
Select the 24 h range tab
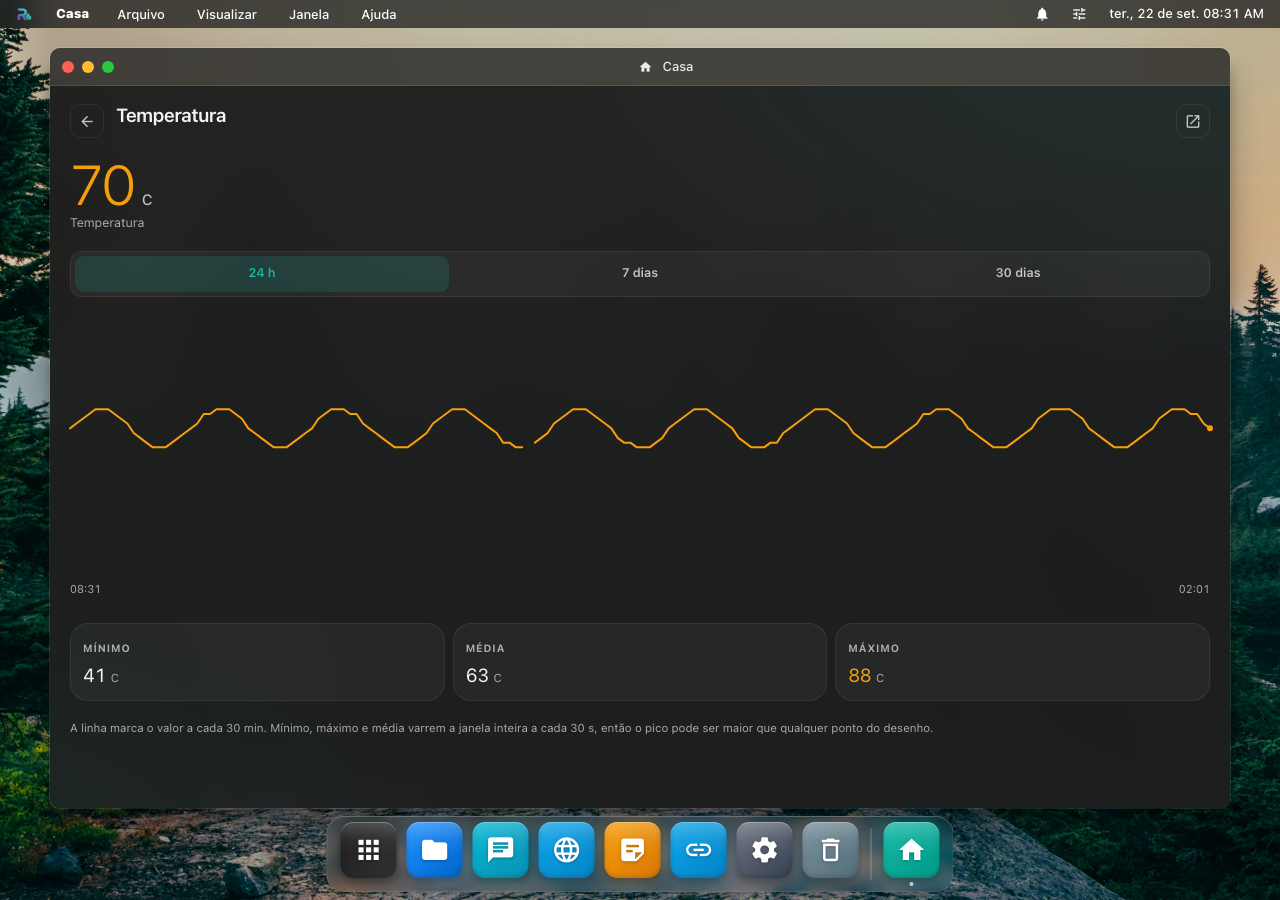point(262,273)
